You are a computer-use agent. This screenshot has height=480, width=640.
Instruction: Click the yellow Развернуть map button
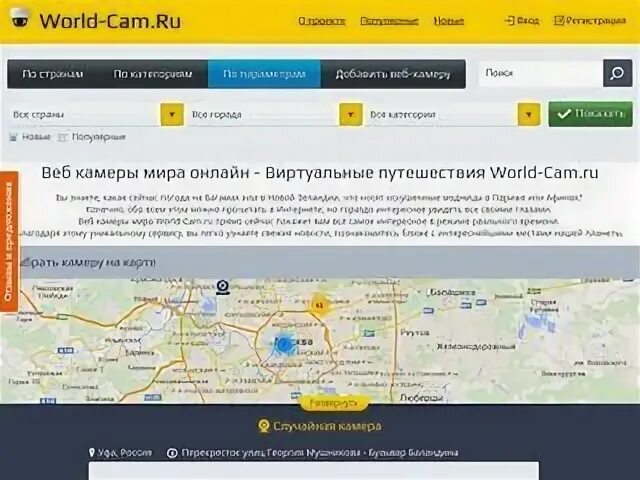coord(334,403)
